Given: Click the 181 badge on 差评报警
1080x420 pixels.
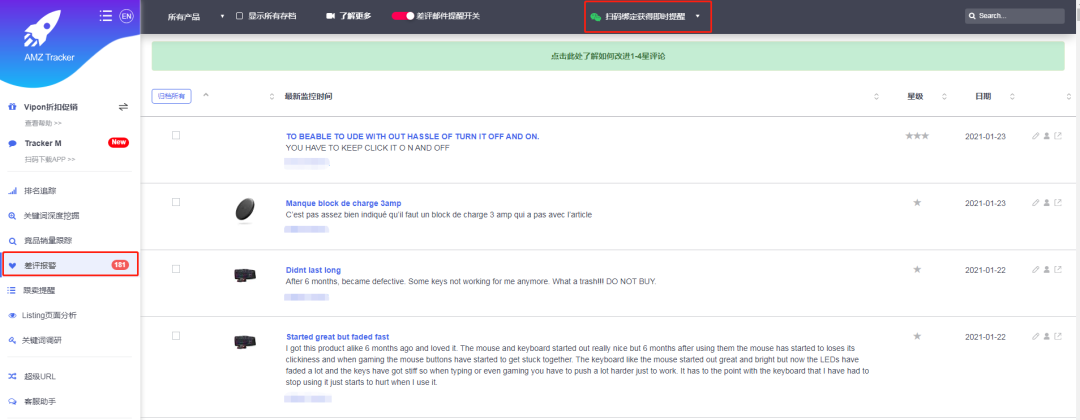Looking at the screenshot, I should point(120,265).
